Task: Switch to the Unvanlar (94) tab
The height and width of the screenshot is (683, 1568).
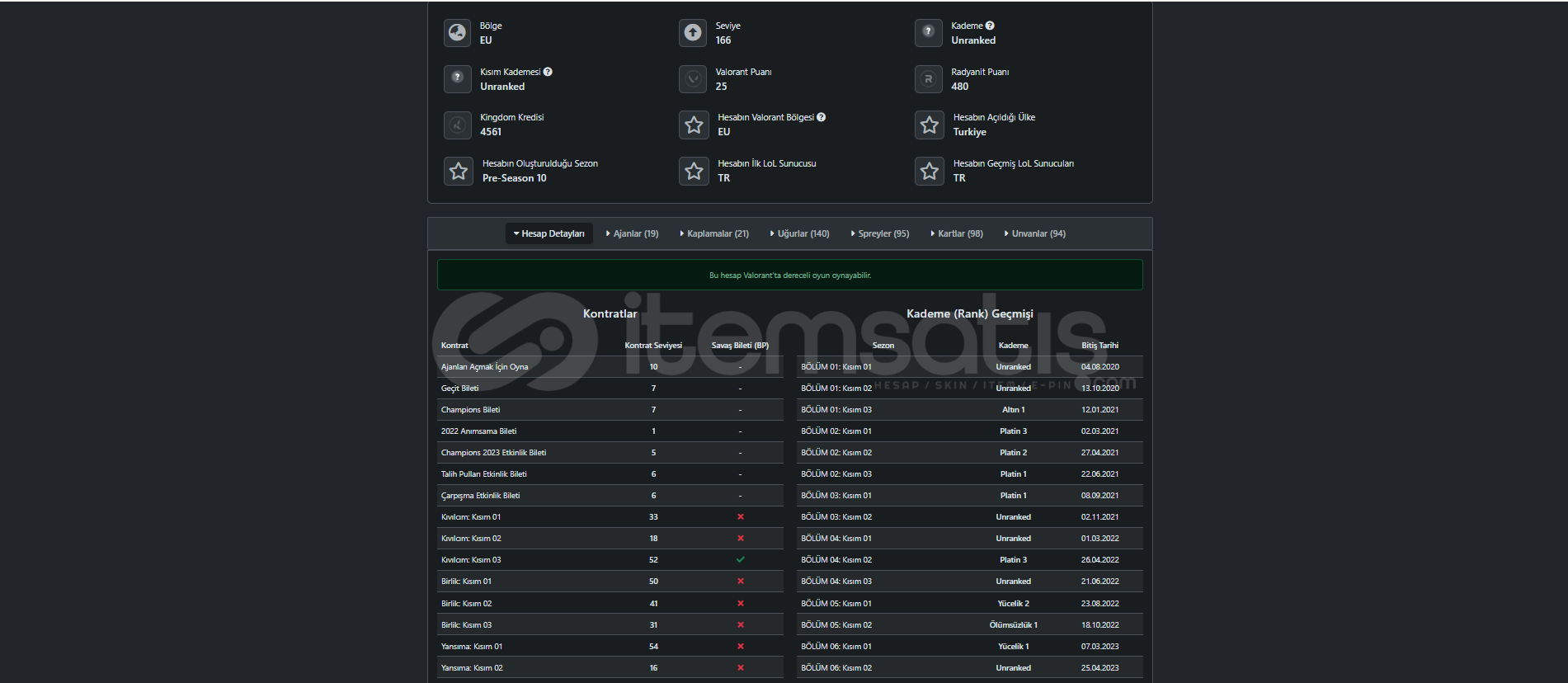Action: pyautogui.click(x=1035, y=233)
